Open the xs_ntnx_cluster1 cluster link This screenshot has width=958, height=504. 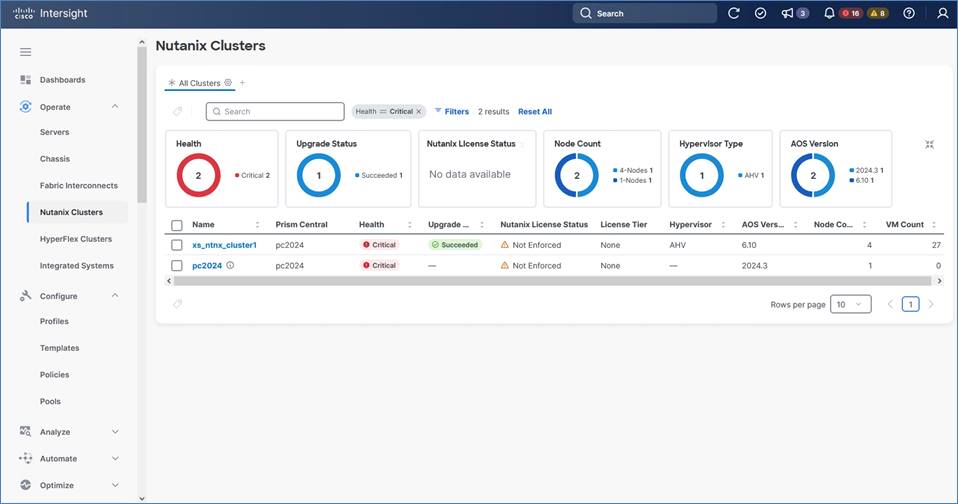(x=224, y=245)
